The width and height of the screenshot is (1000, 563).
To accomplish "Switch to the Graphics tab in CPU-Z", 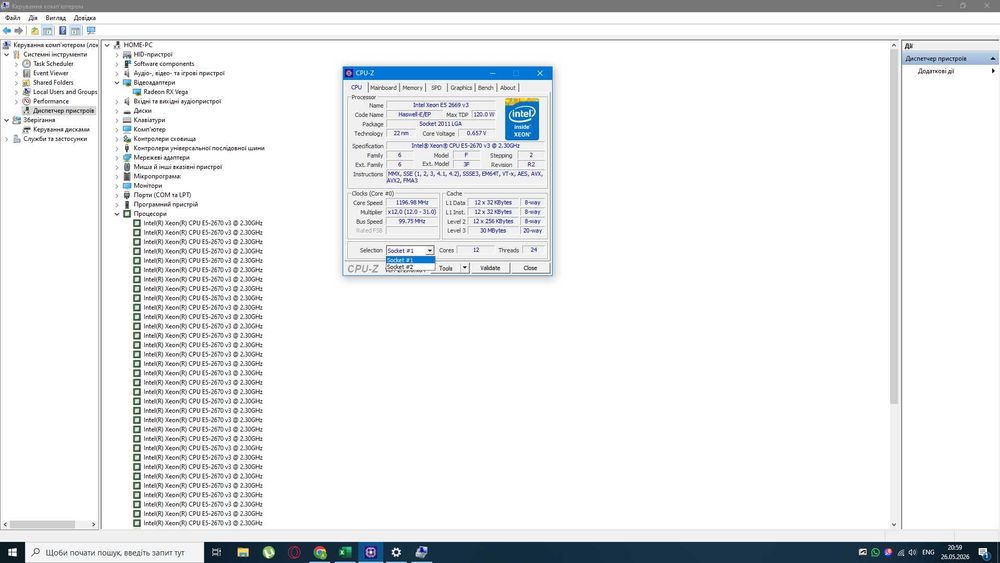I will pos(460,88).
